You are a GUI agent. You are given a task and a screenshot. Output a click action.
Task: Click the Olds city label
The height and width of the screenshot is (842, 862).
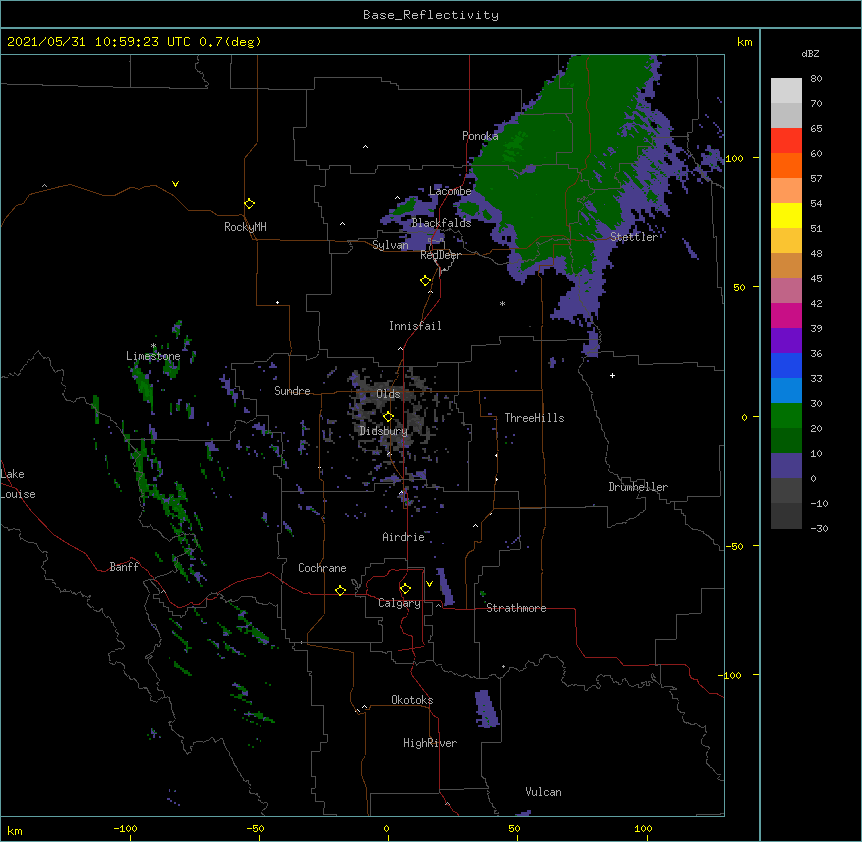pos(388,394)
